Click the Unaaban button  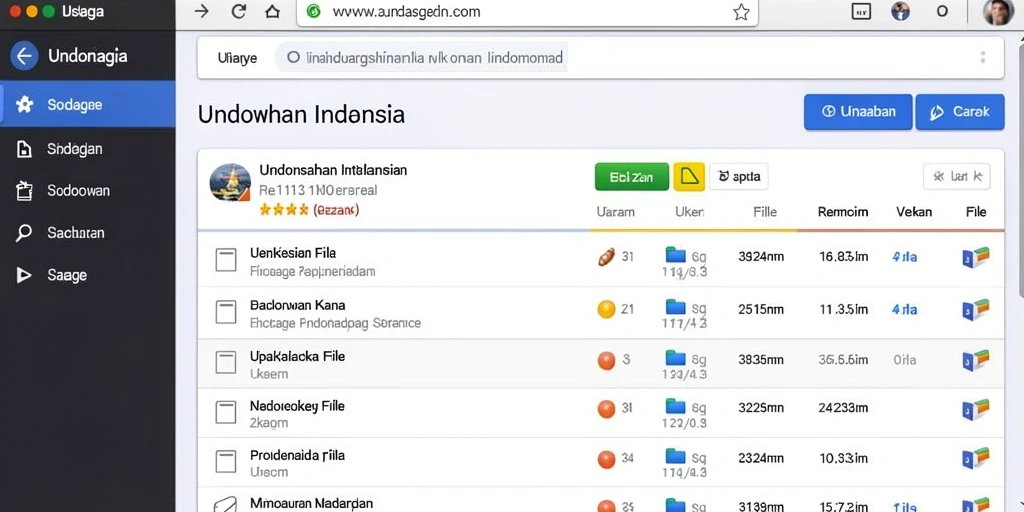(x=857, y=112)
